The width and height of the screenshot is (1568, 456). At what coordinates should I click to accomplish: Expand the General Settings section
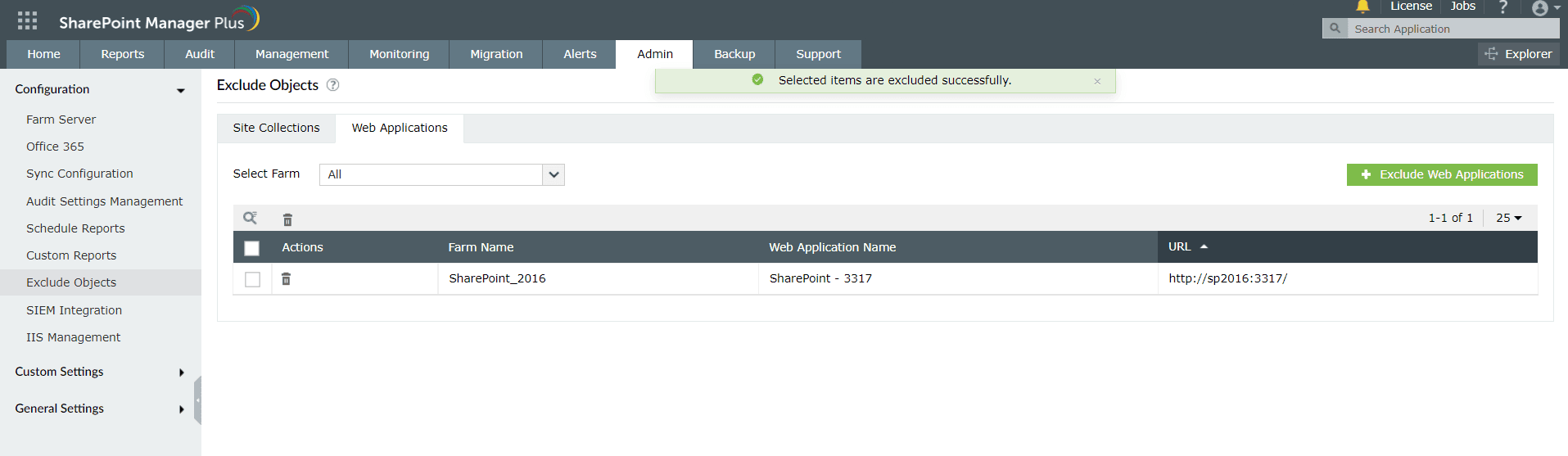[100, 409]
